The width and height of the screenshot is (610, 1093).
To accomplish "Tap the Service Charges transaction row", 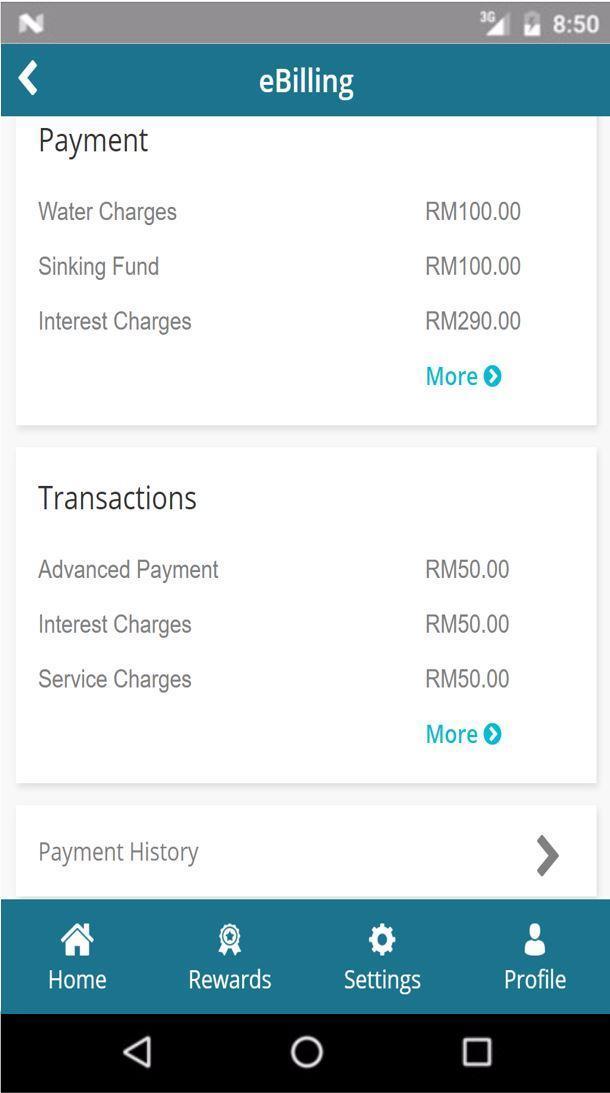I will coord(115,680).
